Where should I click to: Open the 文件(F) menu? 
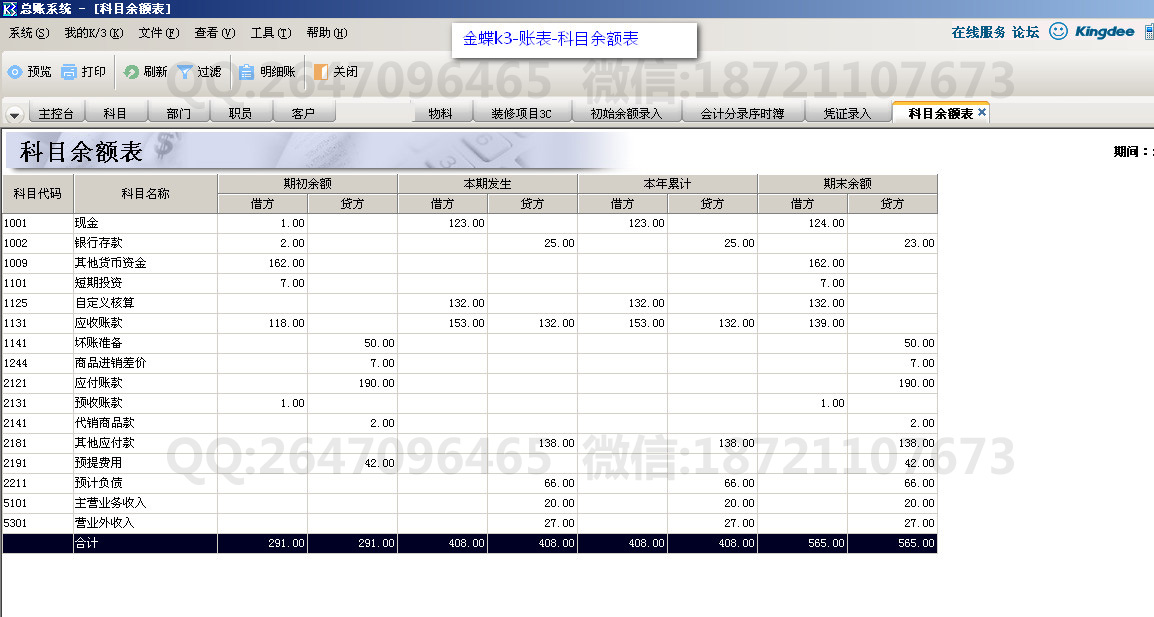[x=159, y=33]
